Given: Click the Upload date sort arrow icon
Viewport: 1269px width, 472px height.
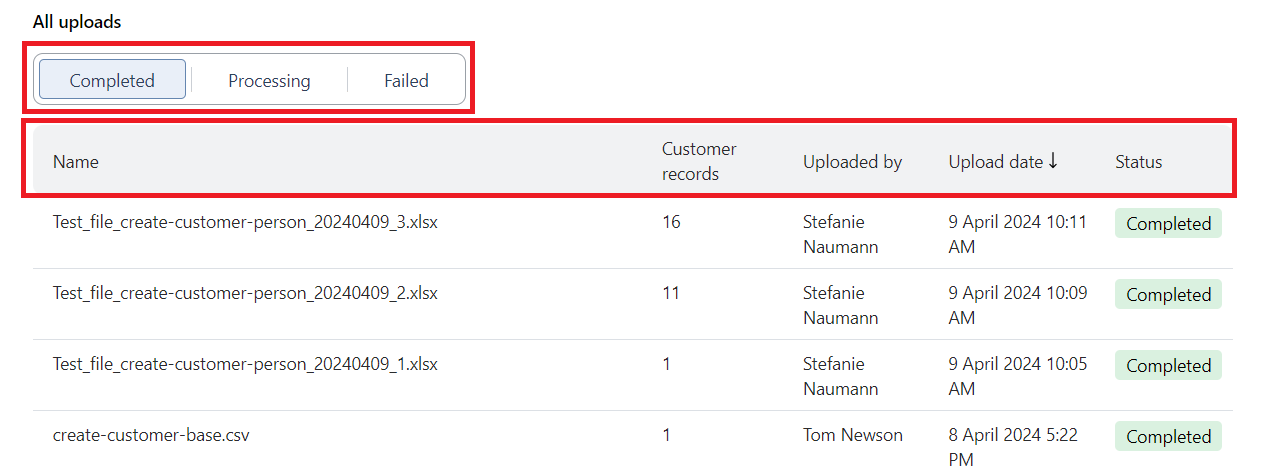Looking at the screenshot, I should point(1053,161).
